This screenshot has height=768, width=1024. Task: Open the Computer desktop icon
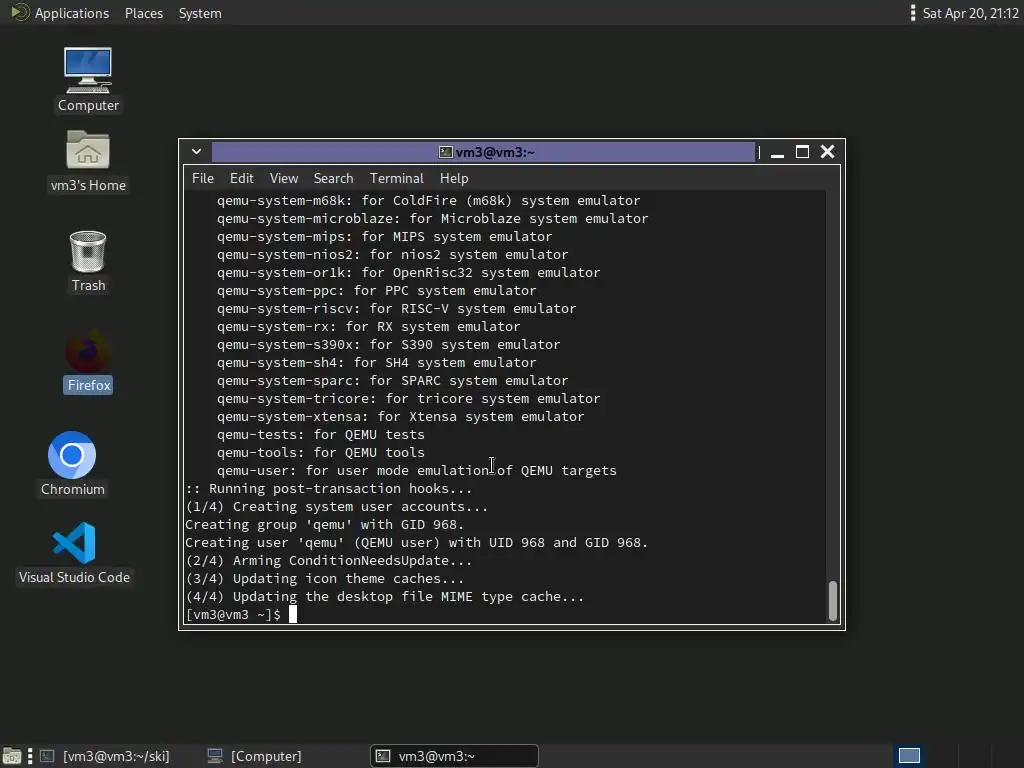click(x=88, y=79)
